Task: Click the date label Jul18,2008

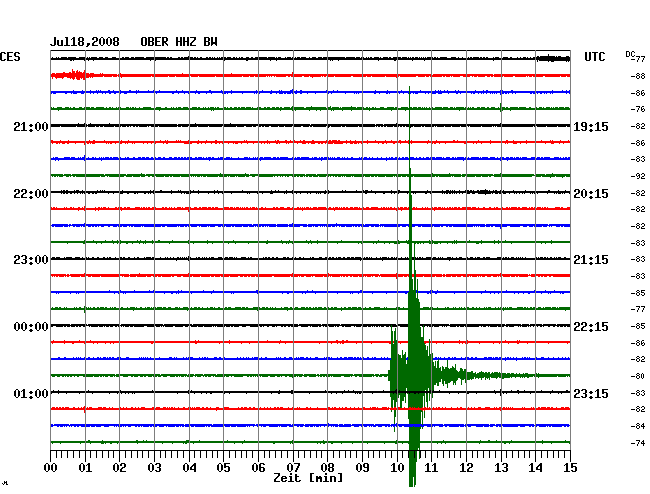Action: click(x=85, y=42)
